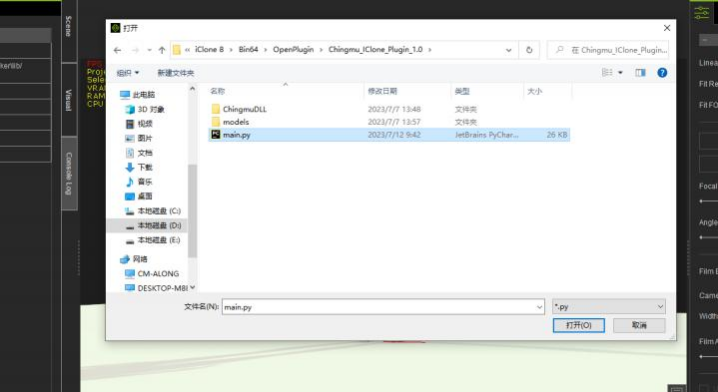Open the help question mark icon
718x392 pixels.
[x=662, y=72]
